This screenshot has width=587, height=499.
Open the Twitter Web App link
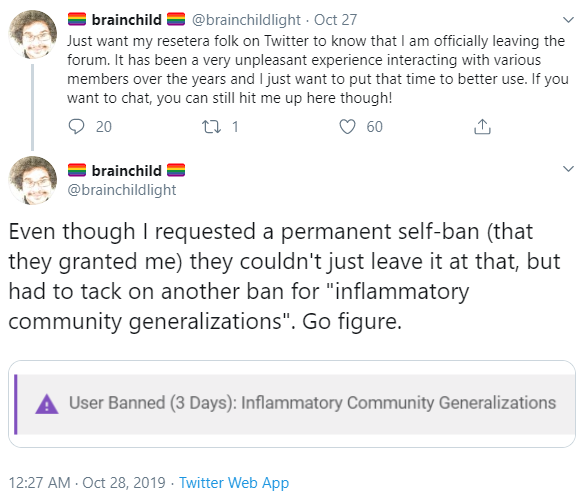pos(234,483)
